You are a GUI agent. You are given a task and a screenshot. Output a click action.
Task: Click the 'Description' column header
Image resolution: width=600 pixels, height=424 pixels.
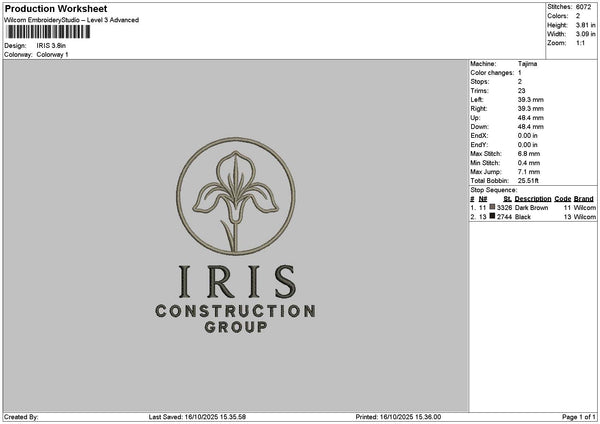tap(533, 199)
